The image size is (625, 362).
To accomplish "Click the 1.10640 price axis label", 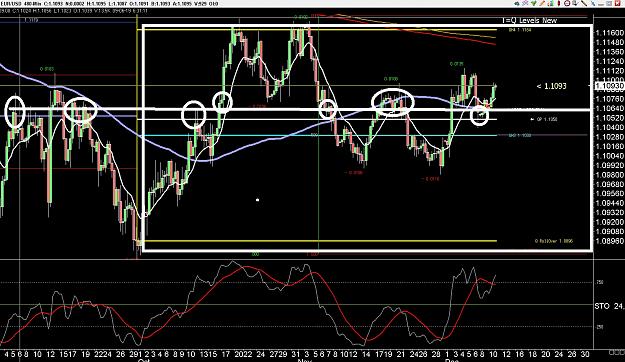I will [609, 108].
